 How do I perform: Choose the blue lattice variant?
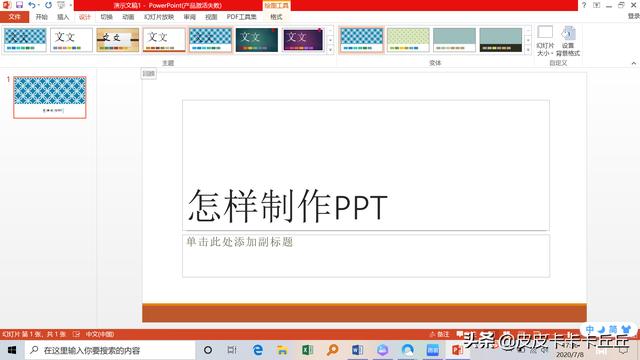(362, 40)
